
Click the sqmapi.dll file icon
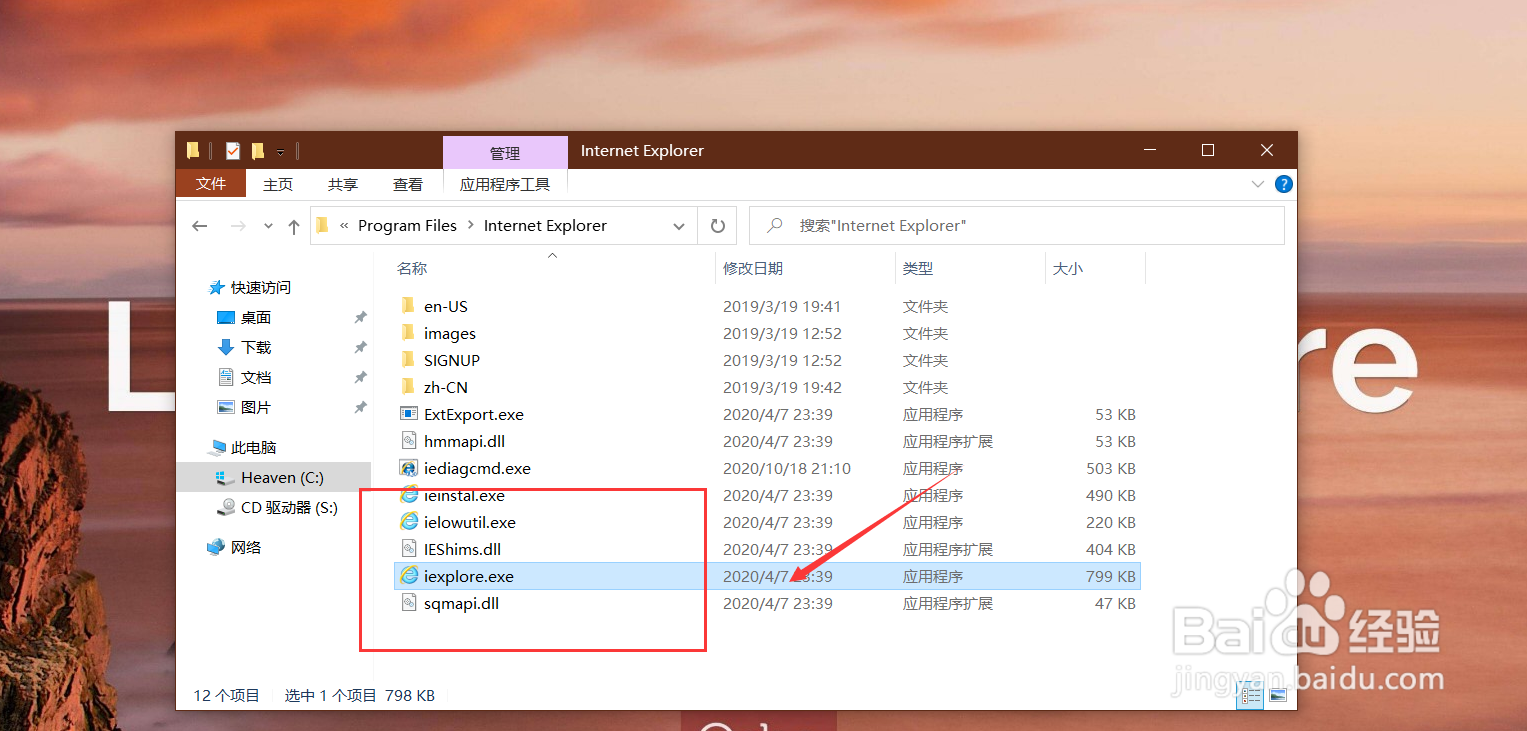408,603
